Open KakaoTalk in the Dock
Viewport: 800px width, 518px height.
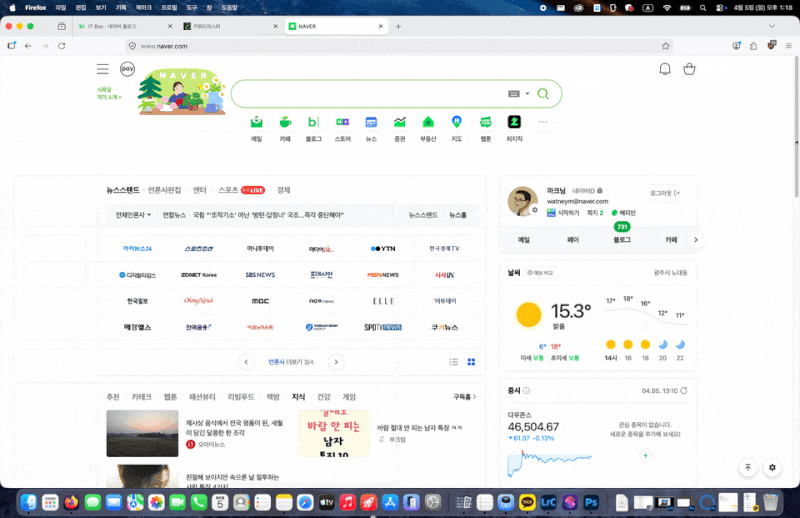coord(527,503)
